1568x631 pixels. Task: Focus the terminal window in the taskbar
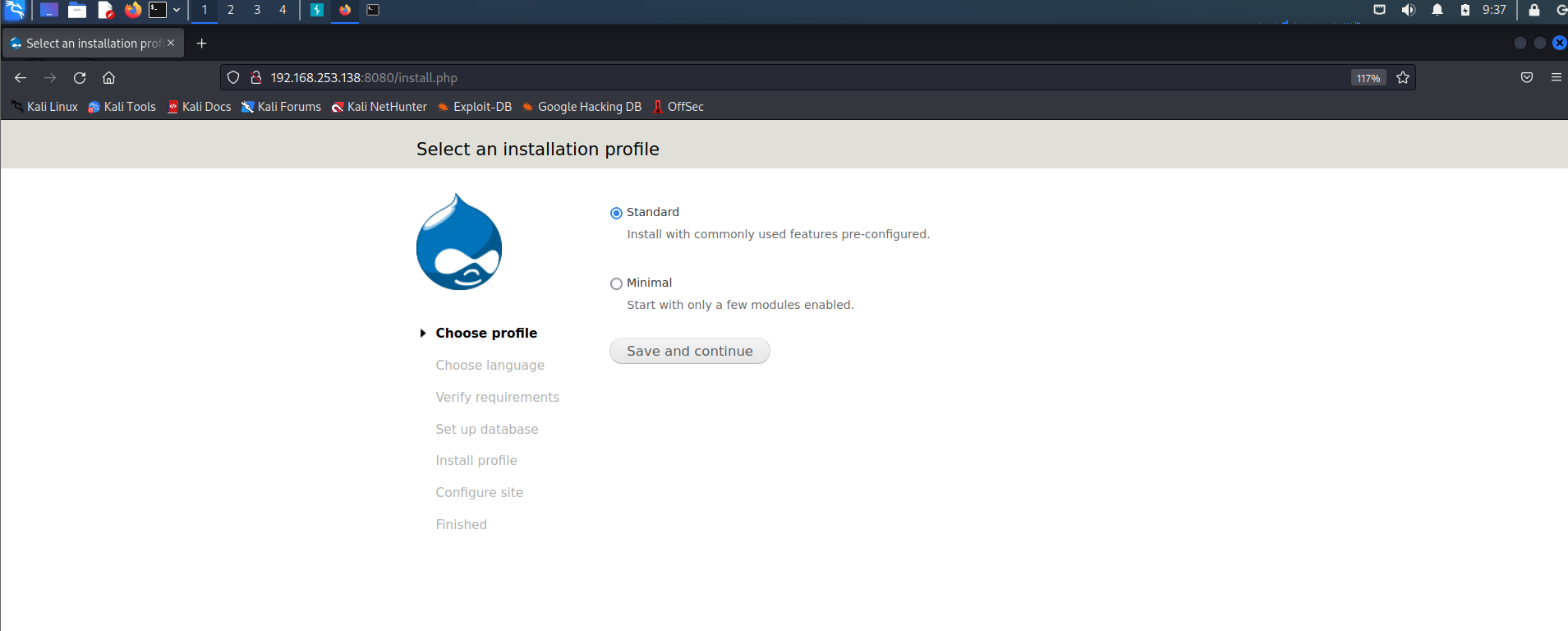pyautogui.click(x=373, y=10)
